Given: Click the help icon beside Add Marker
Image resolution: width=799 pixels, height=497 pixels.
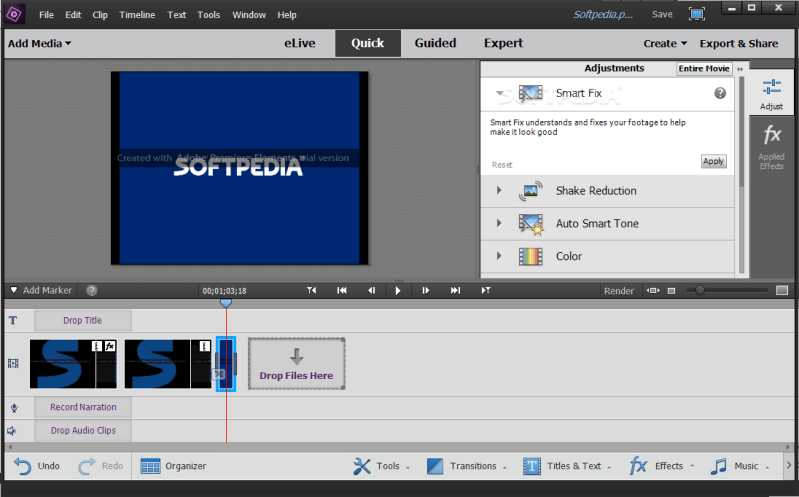Looking at the screenshot, I should tap(91, 291).
